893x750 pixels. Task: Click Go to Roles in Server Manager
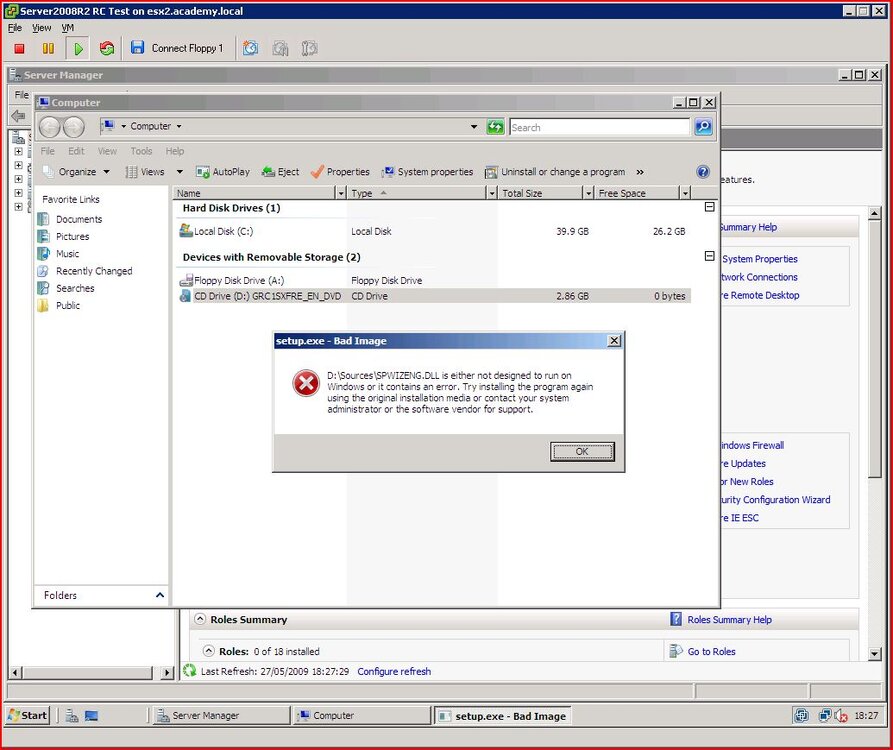click(x=711, y=651)
